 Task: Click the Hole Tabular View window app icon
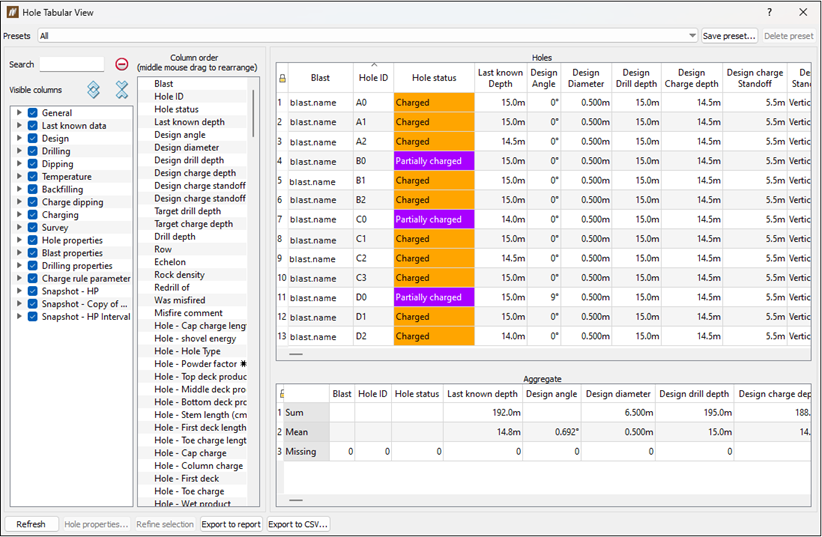[x=13, y=12]
